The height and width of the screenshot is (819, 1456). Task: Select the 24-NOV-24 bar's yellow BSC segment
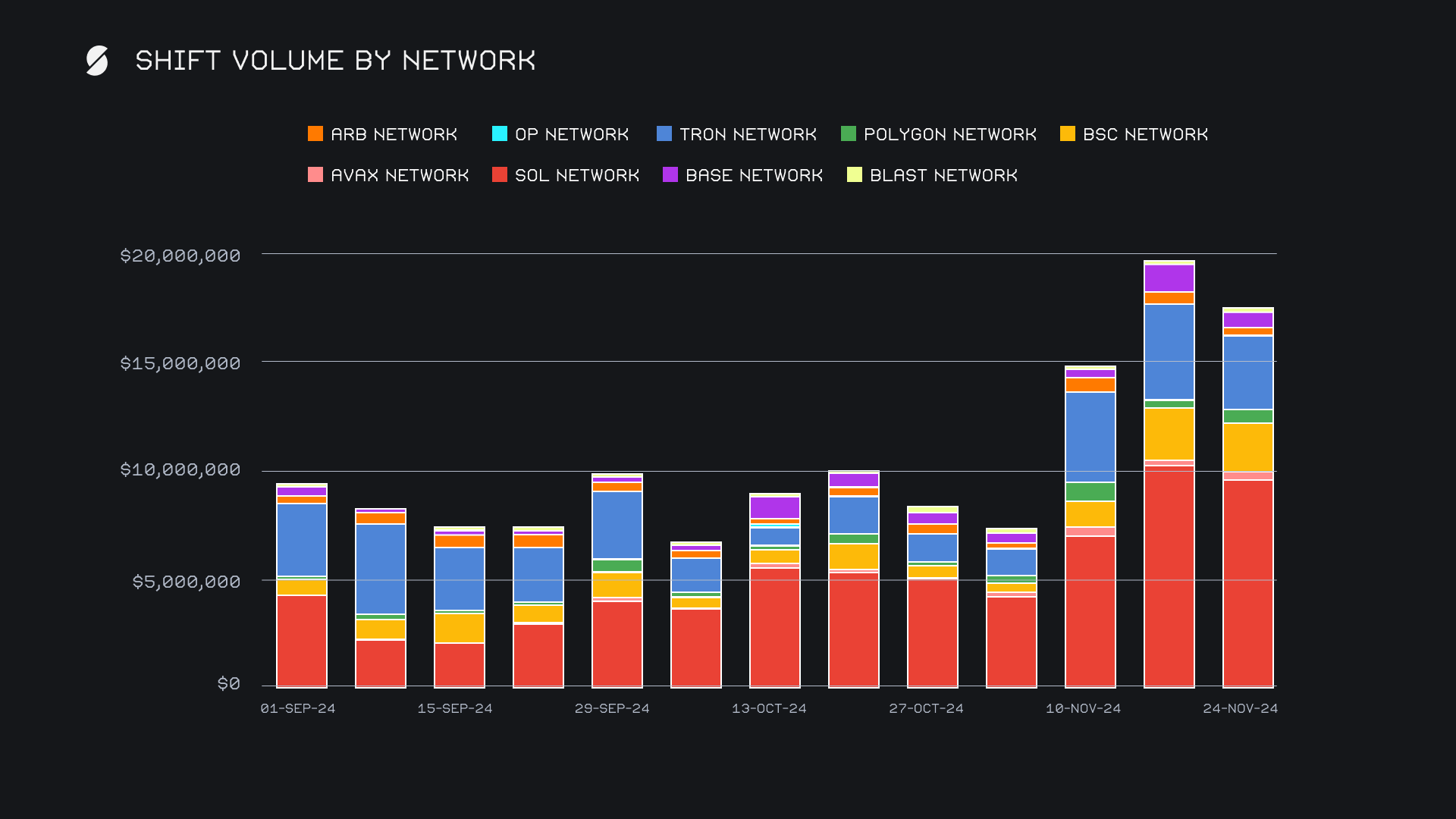click(x=1247, y=447)
